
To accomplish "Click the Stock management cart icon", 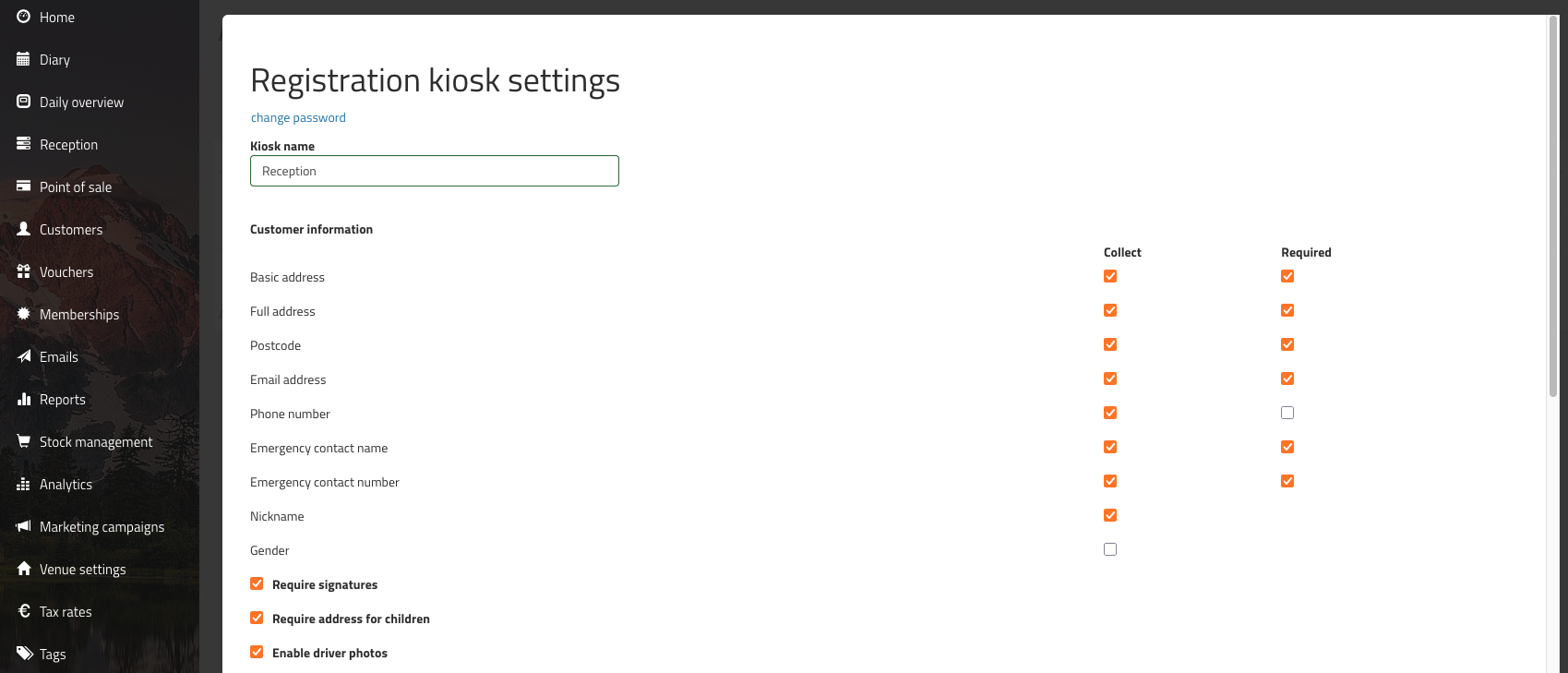I will point(24,441).
